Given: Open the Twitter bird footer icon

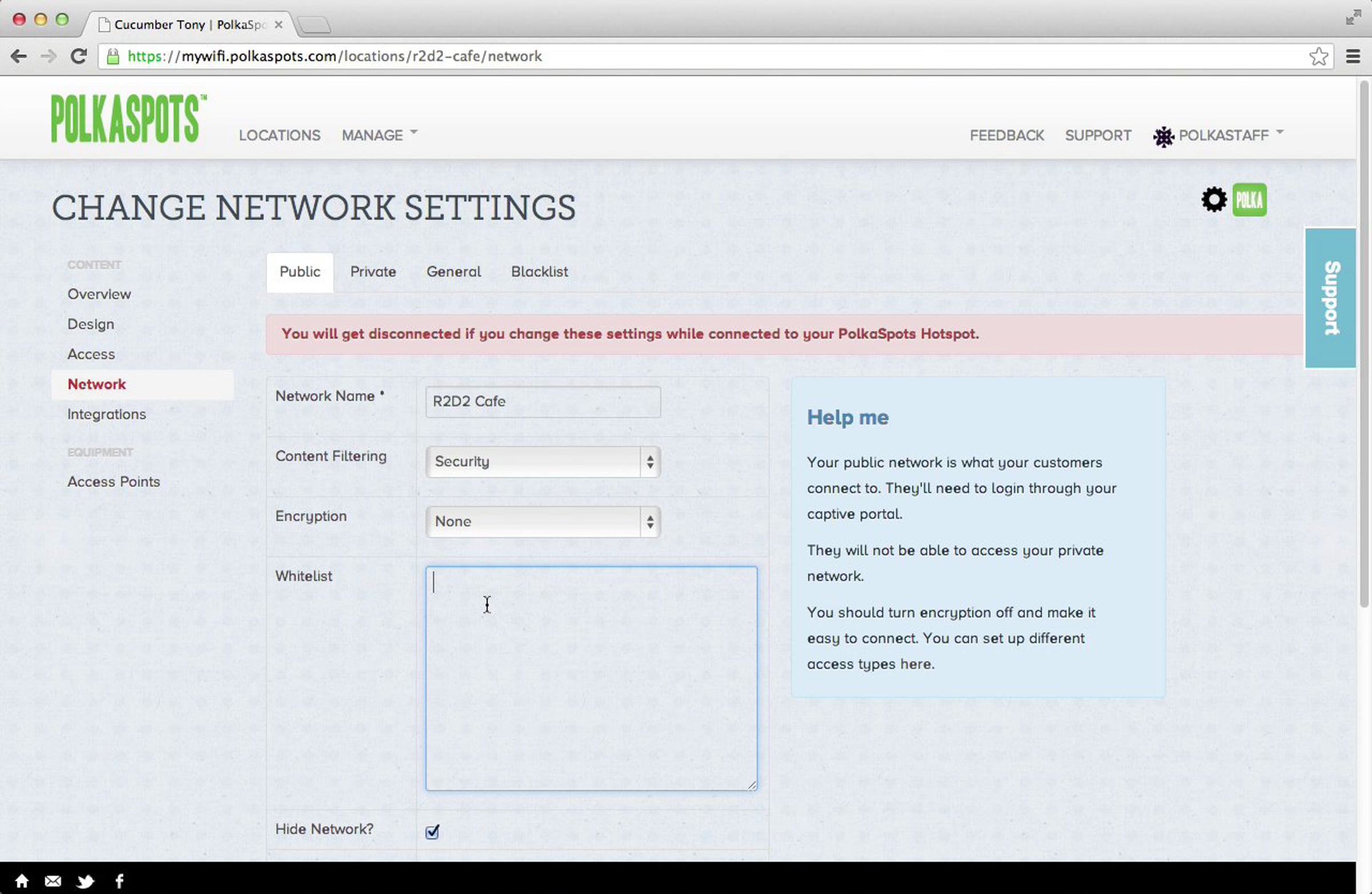Looking at the screenshot, I should click(x=85, y=881).
